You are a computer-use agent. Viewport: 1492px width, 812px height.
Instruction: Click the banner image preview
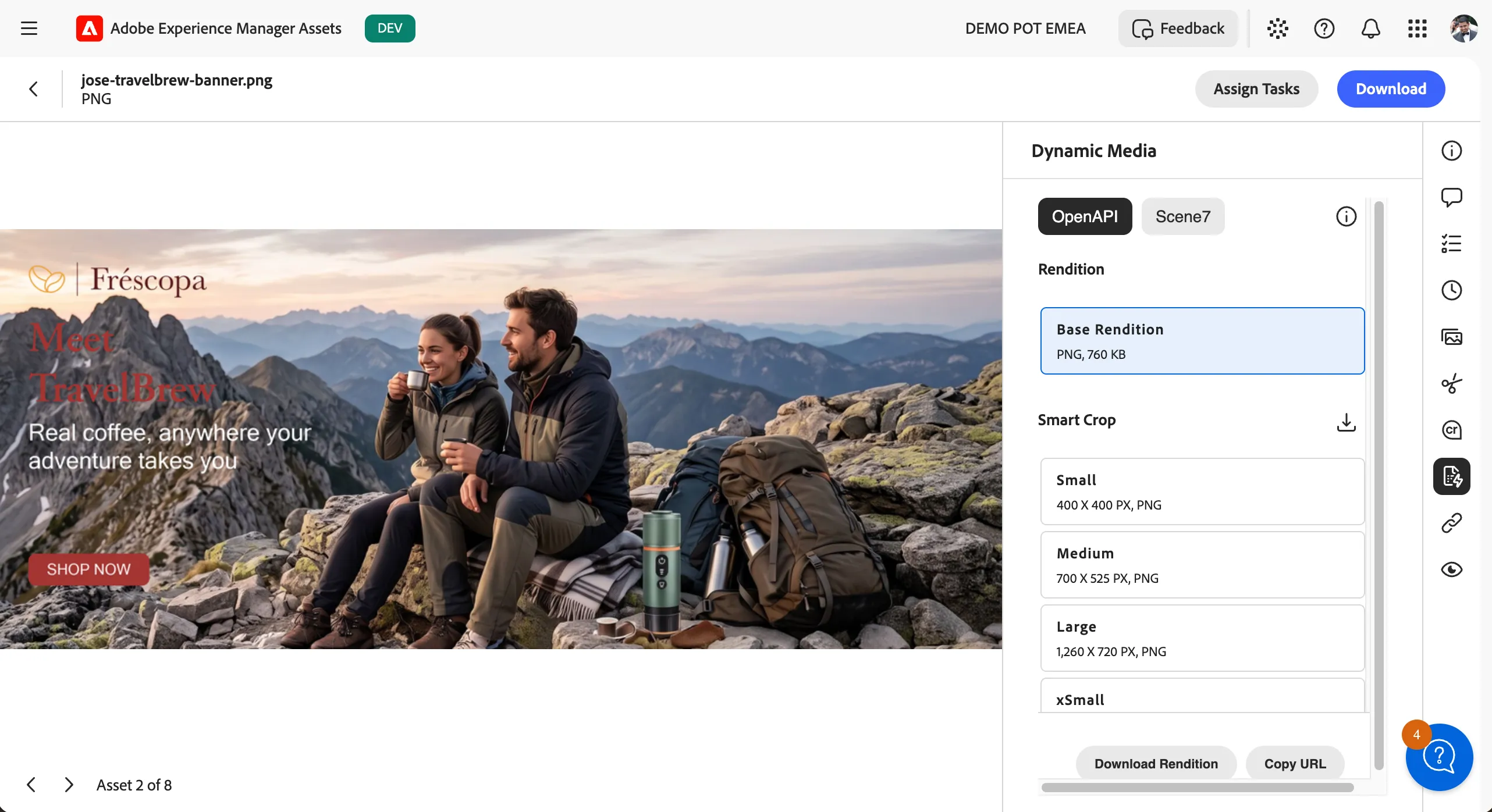point(501,439)
